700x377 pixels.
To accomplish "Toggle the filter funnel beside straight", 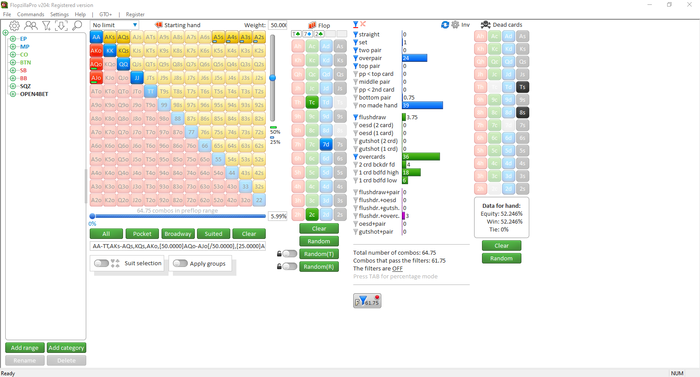I will pyautogui.click(x=355, y=34).
